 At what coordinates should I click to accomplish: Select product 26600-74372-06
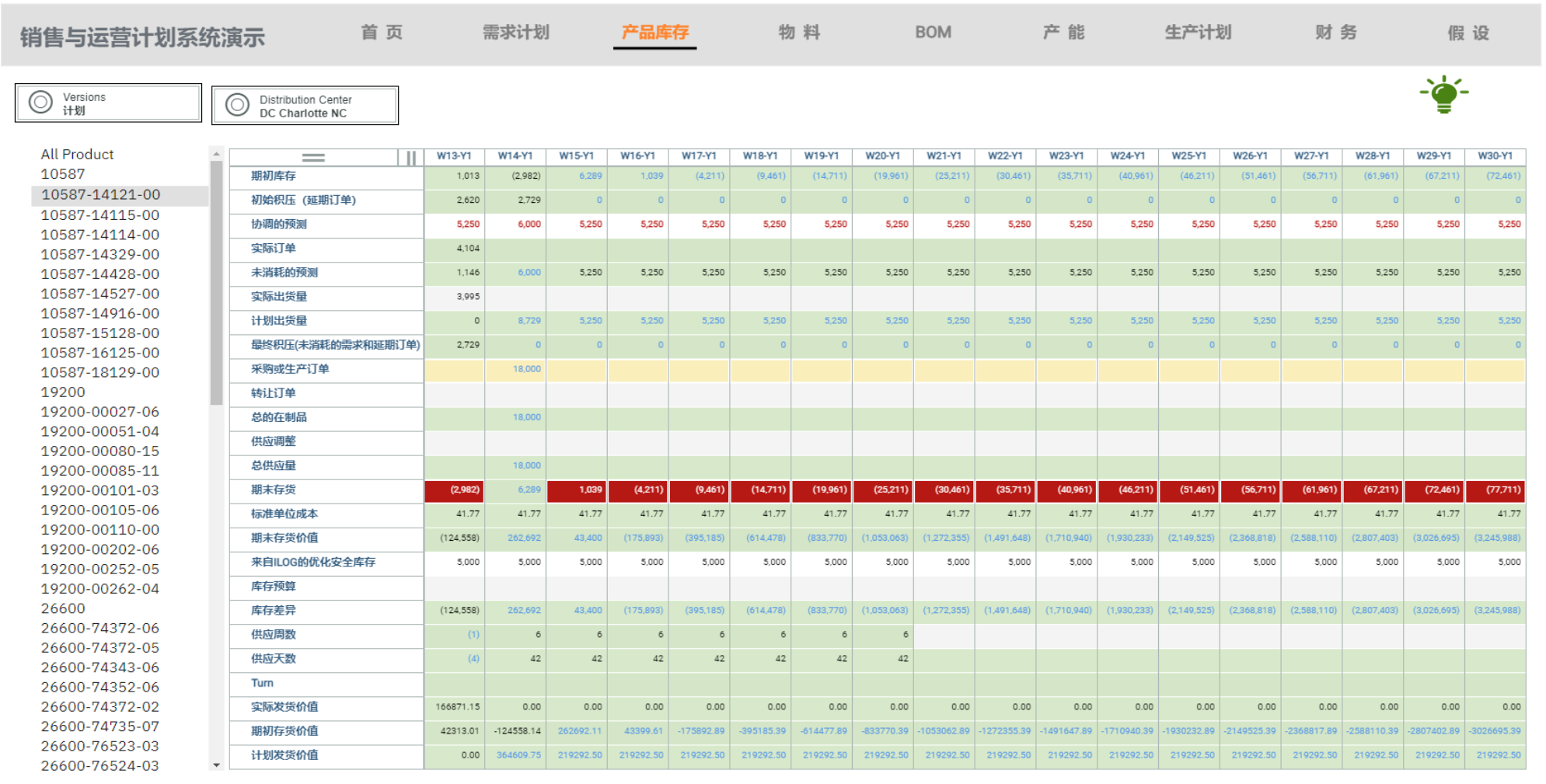99,628
